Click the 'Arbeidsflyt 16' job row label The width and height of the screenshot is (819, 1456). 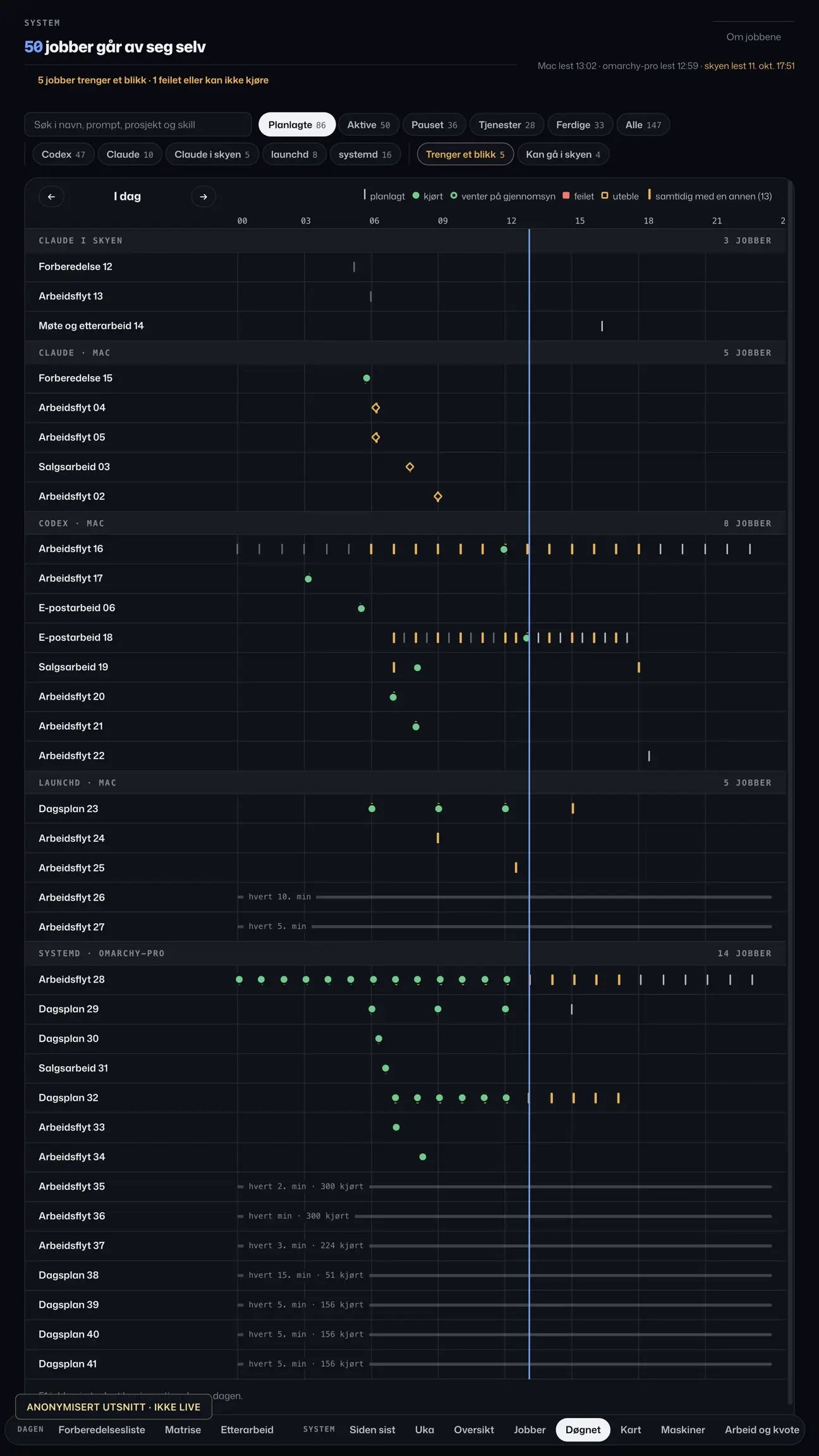click(x=71, y=549)
